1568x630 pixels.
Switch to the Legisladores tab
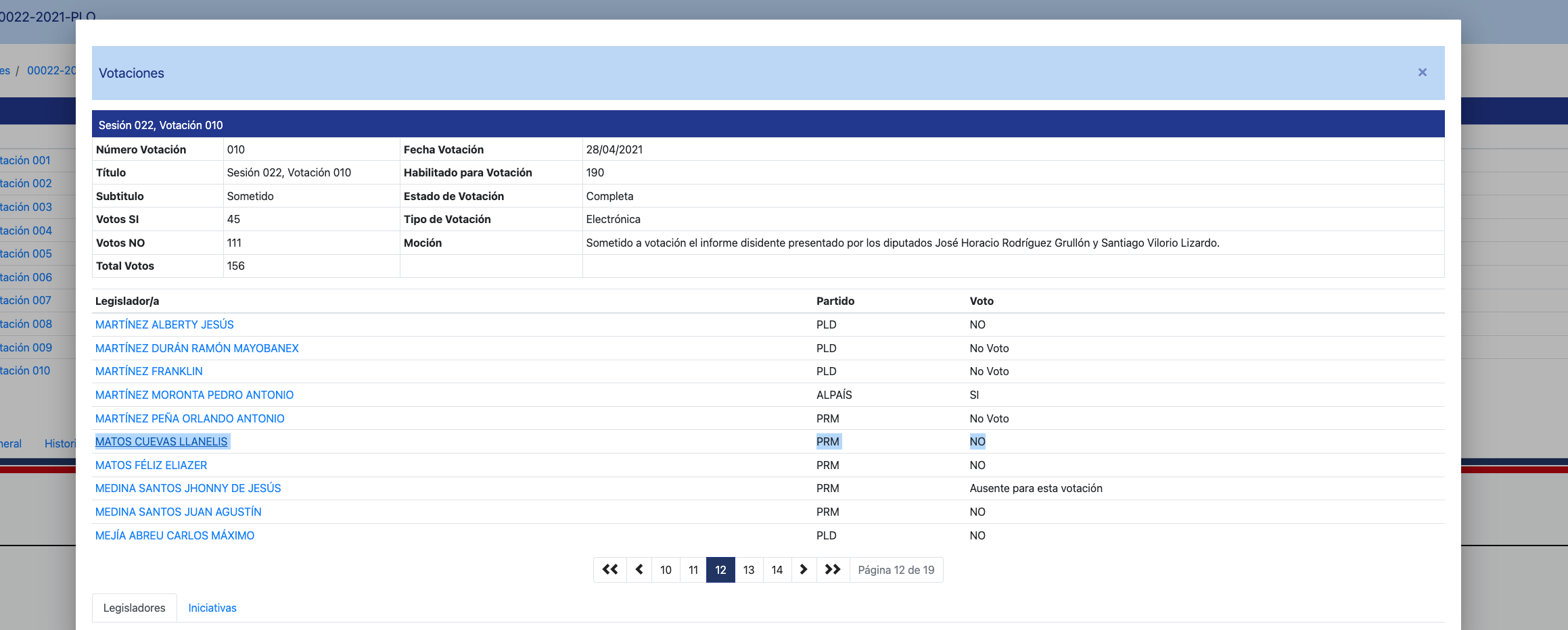[x=134, y=608]
